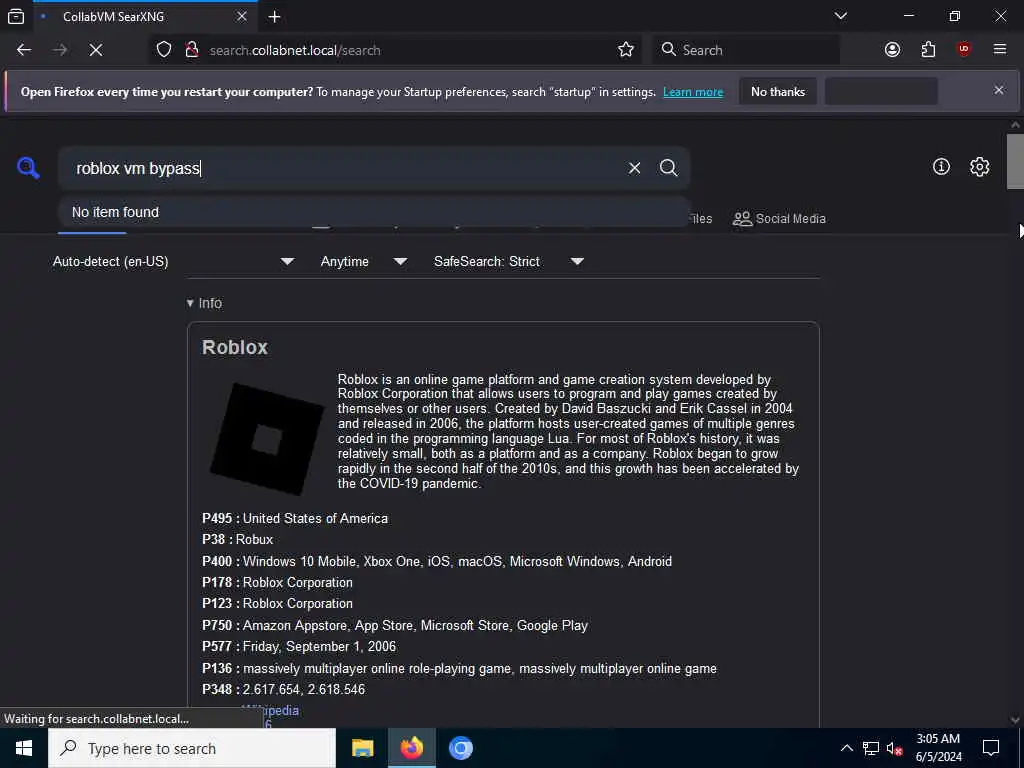This screenshot has height=768, width=1024.
Task: Click the roblox vm bypass search field
Action: (x=346, y=168)
